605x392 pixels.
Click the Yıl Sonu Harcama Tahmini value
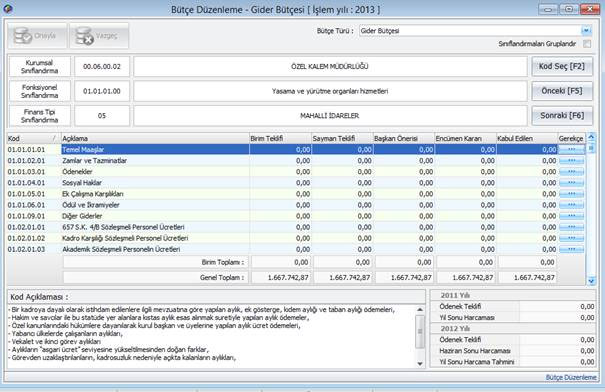(x=557, y=362)
